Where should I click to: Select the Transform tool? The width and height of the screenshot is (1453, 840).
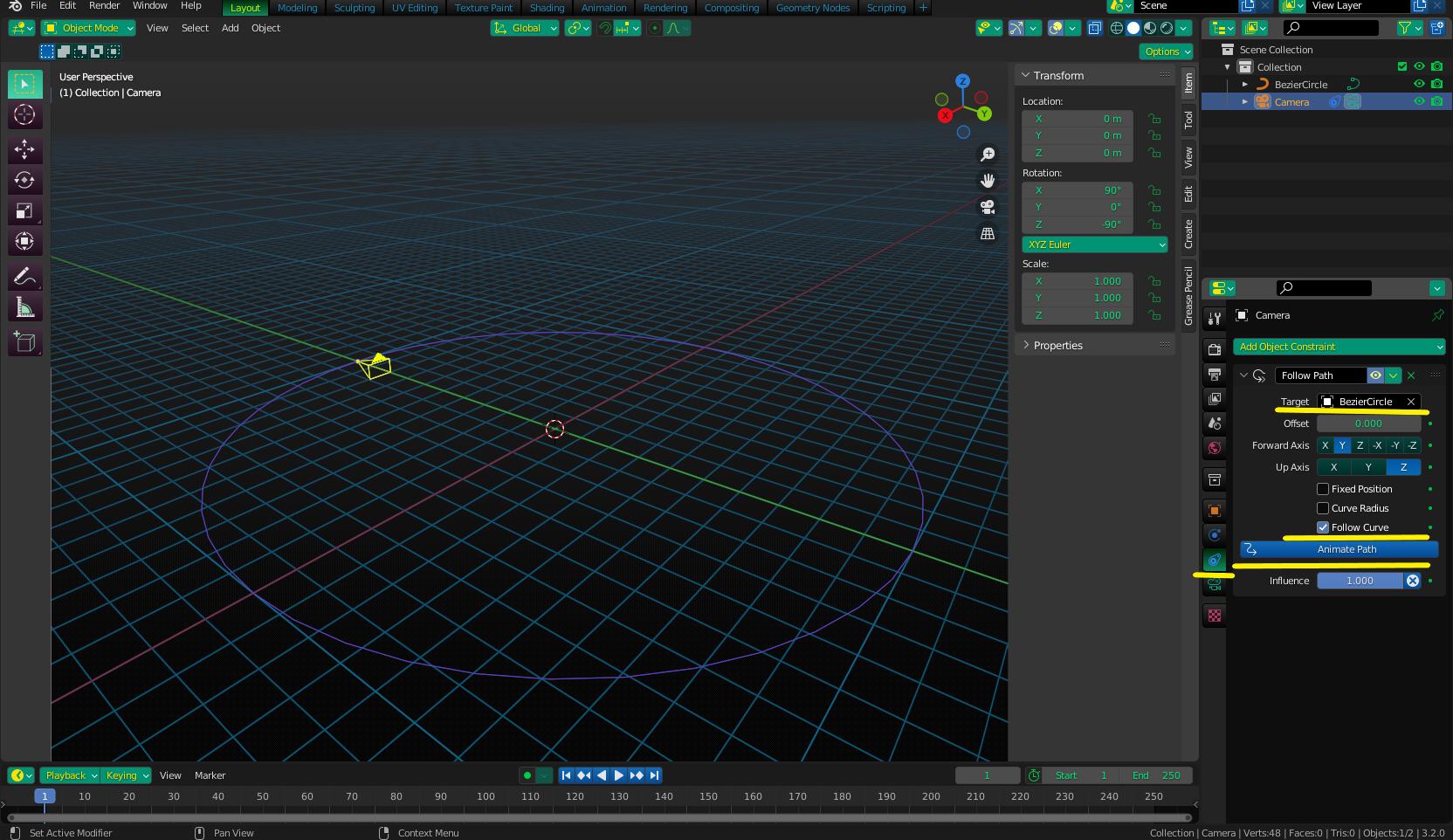pyautogui.click(x=24, y=242)
